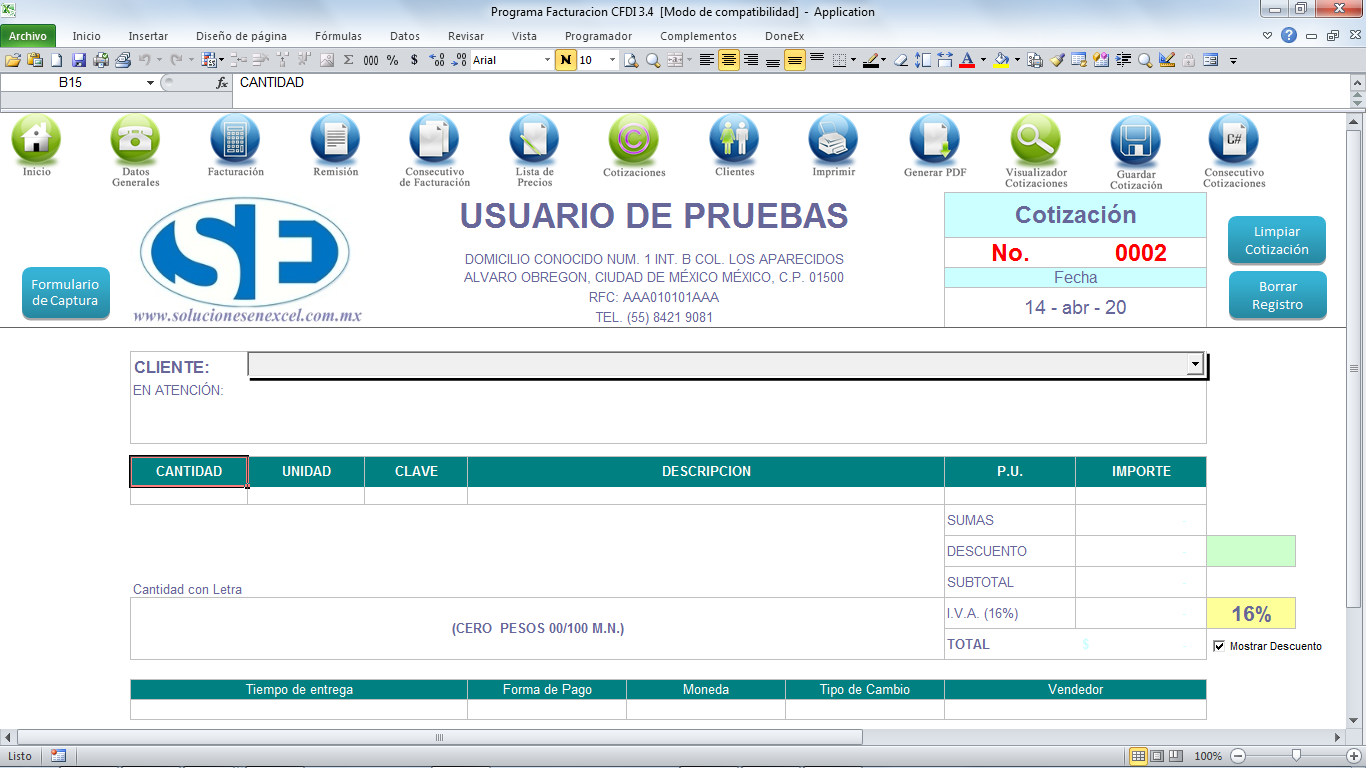Click the AutoSum sigma icon
The width and height of the screenshot is (1366, 768).
(x=348, y=60)
